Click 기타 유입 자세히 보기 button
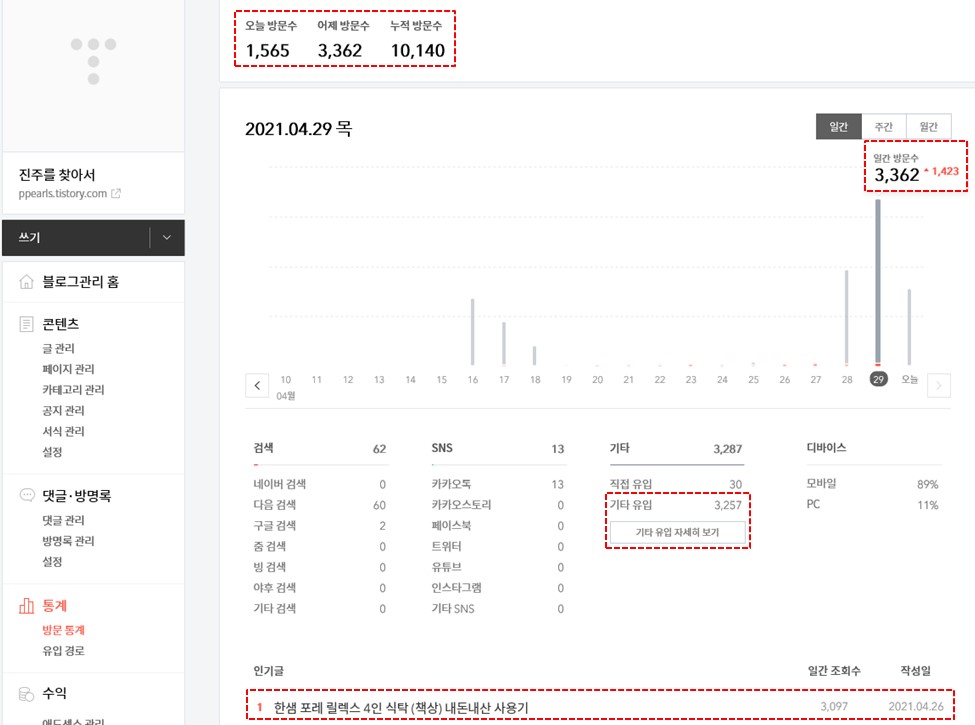This screenshot has height=725, width=975. [677, 532]
